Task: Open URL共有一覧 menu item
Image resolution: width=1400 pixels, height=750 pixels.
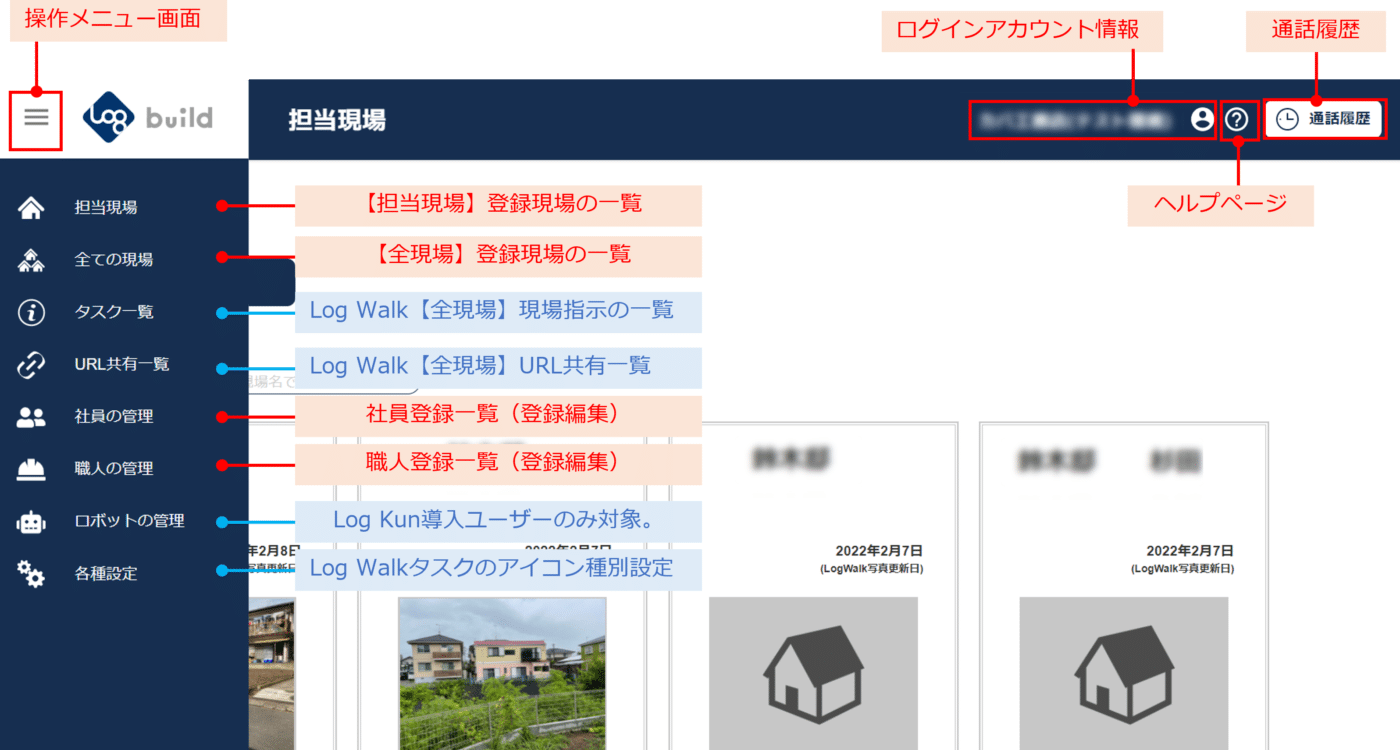Action: pos(124,364)
